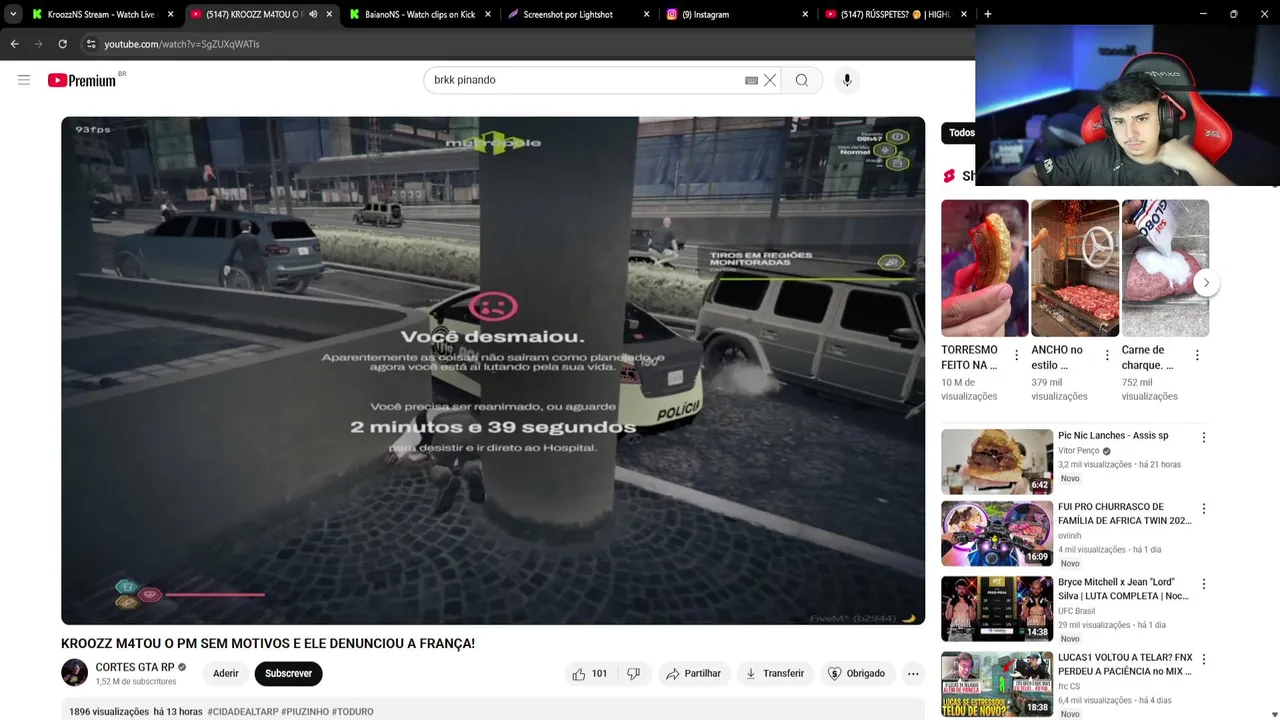Close the BaianoNS Kick tab

487,14
